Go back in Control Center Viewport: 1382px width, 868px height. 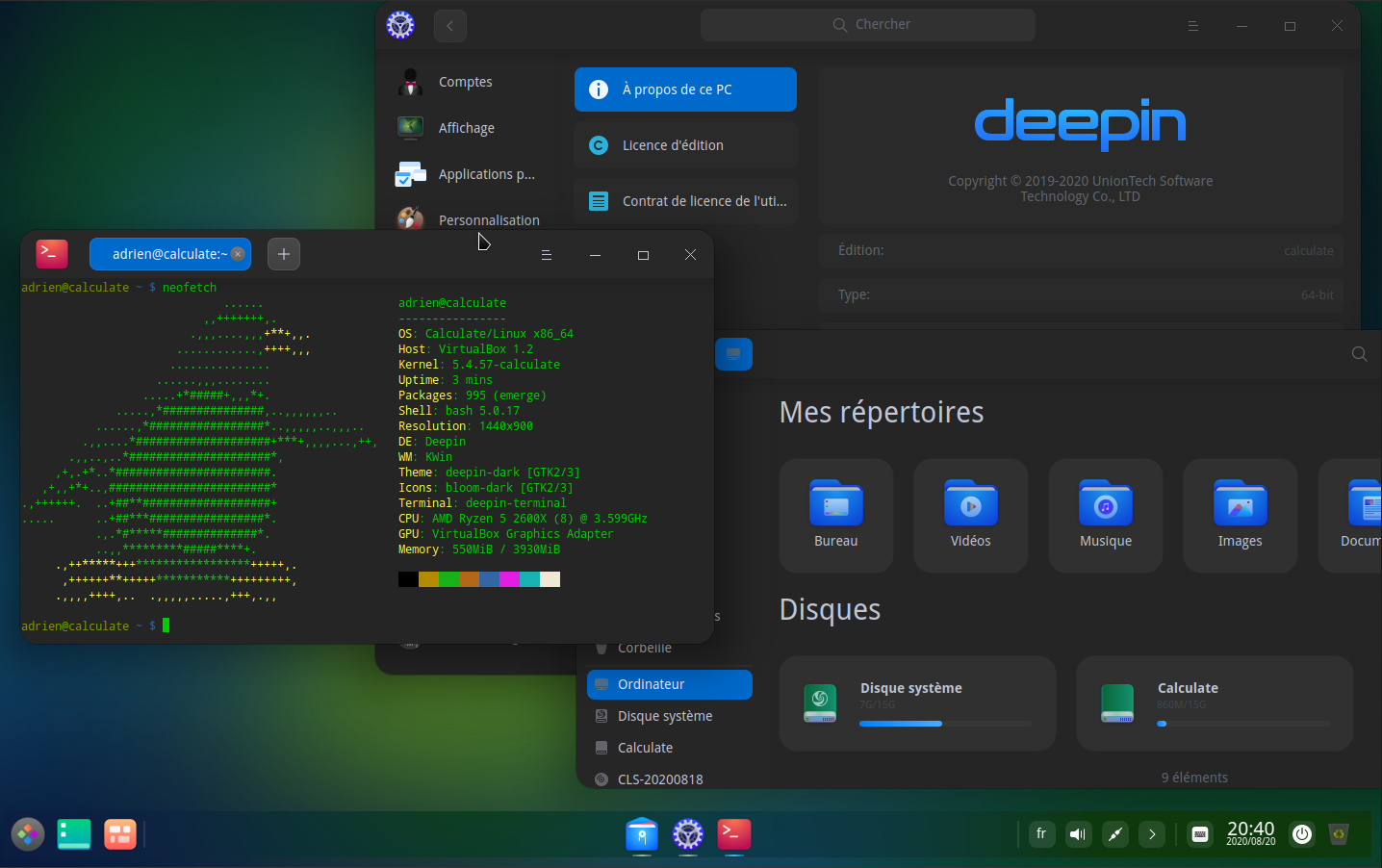point(450,26)
